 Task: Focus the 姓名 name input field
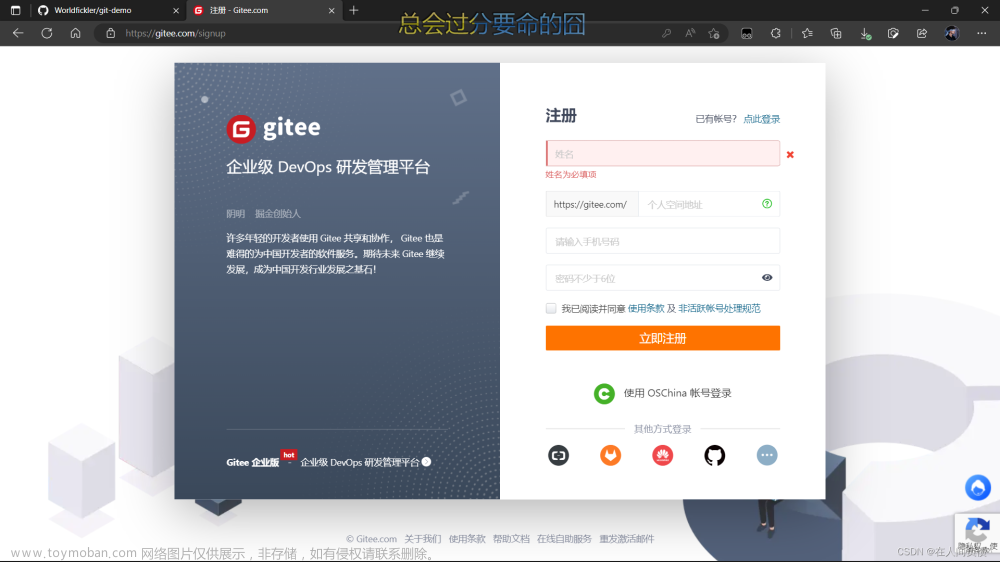[663, 154]
